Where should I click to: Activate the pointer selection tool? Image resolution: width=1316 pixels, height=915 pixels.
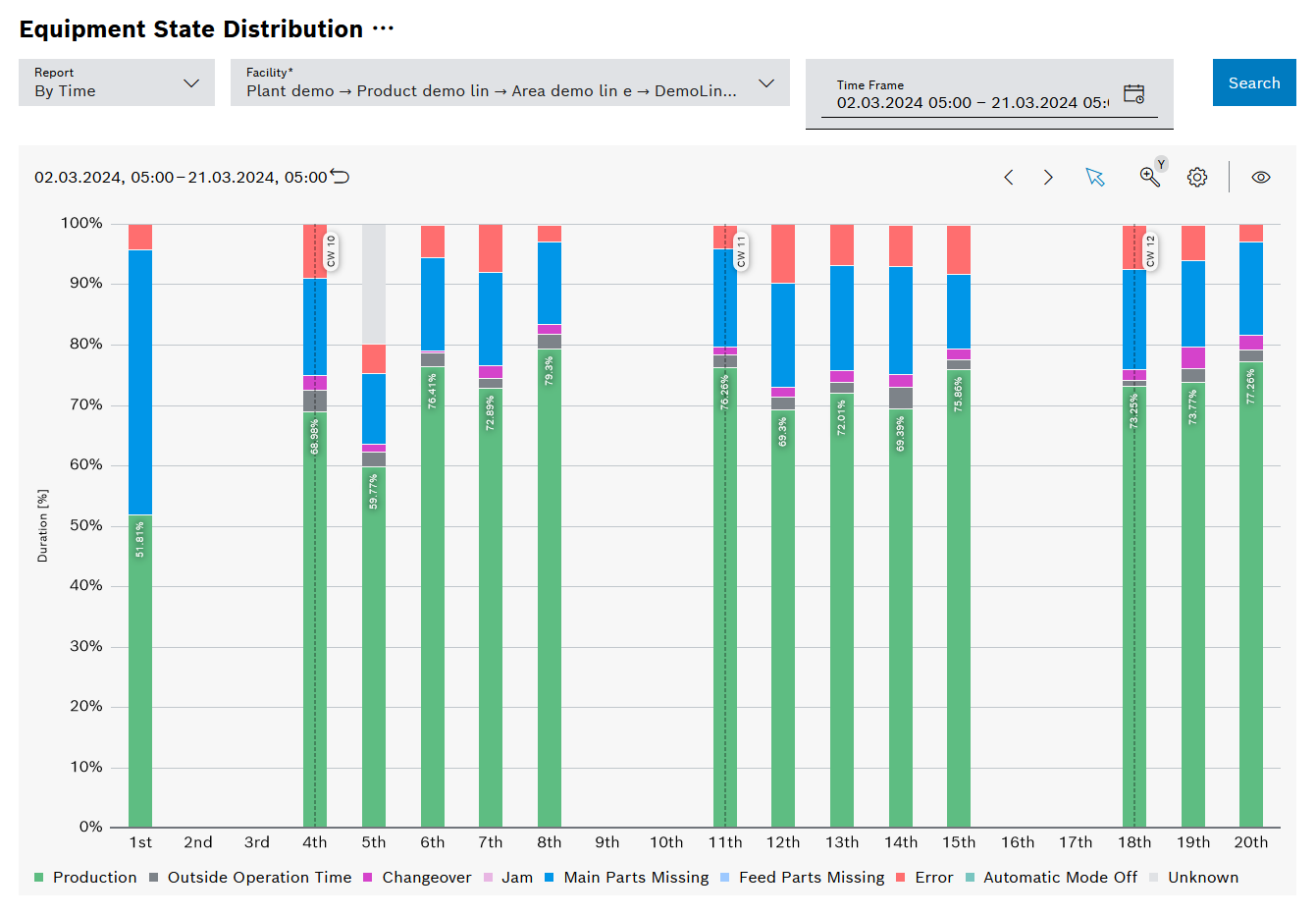[1095, 178]
